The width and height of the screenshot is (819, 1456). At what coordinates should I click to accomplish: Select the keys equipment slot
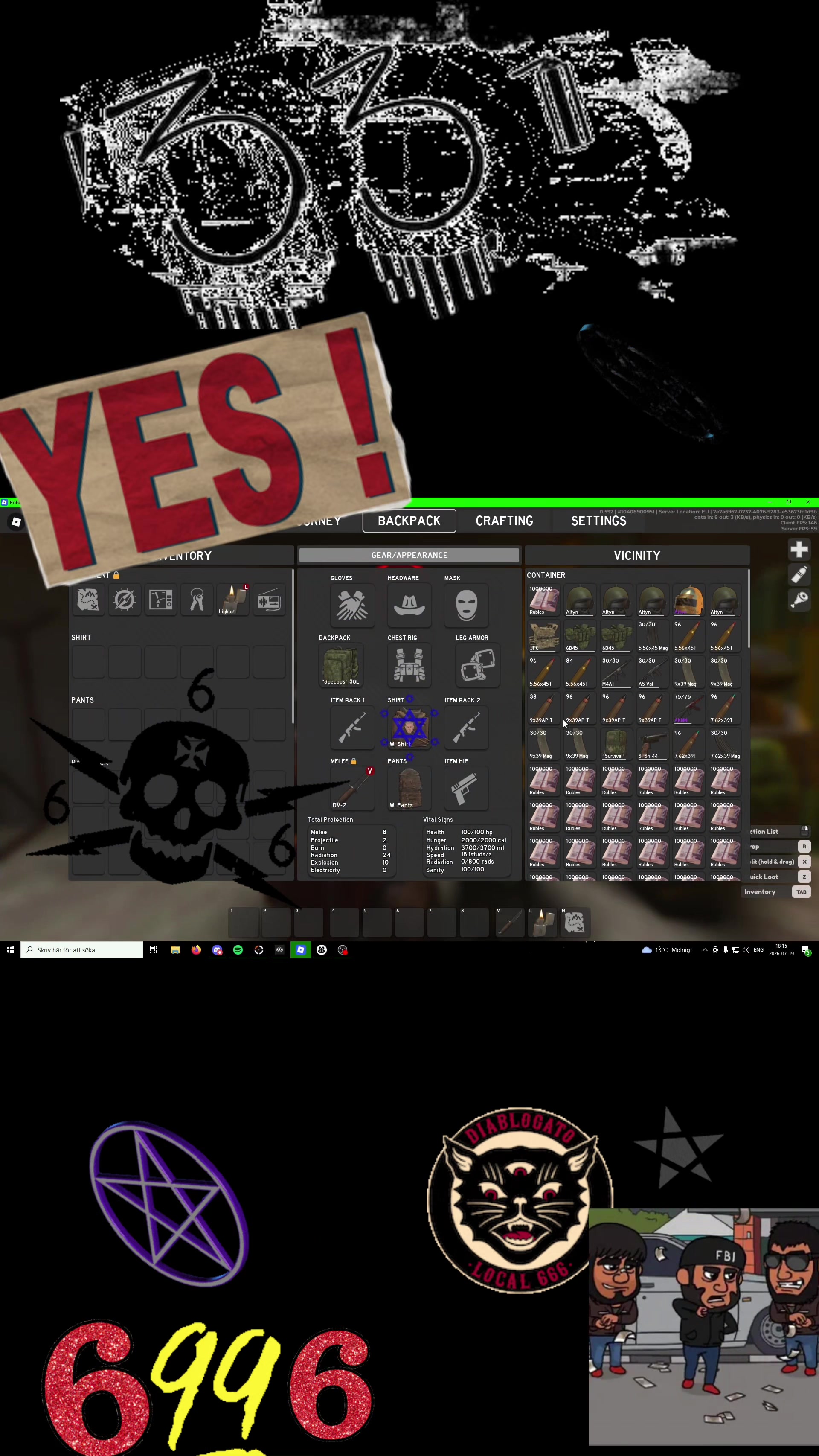pos(197,600)
